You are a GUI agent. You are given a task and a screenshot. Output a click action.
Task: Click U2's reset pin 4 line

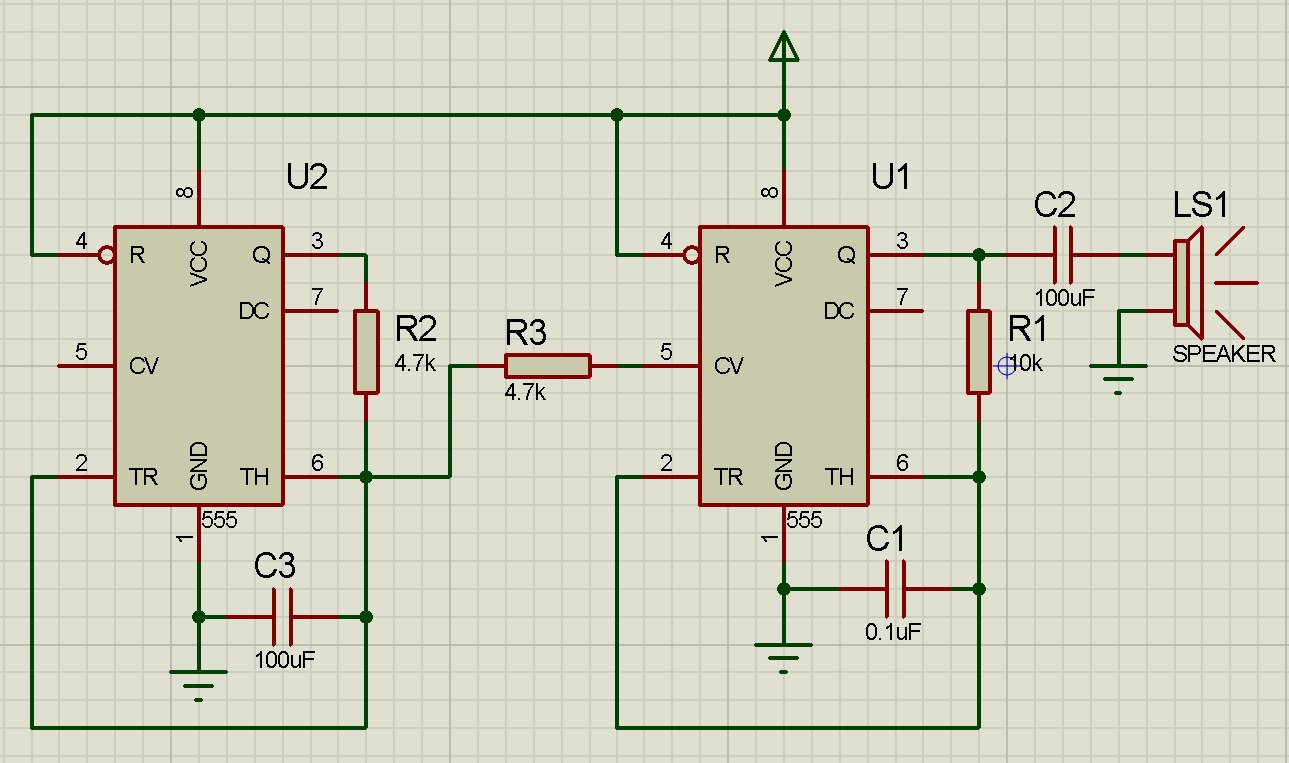click(79, 255)
